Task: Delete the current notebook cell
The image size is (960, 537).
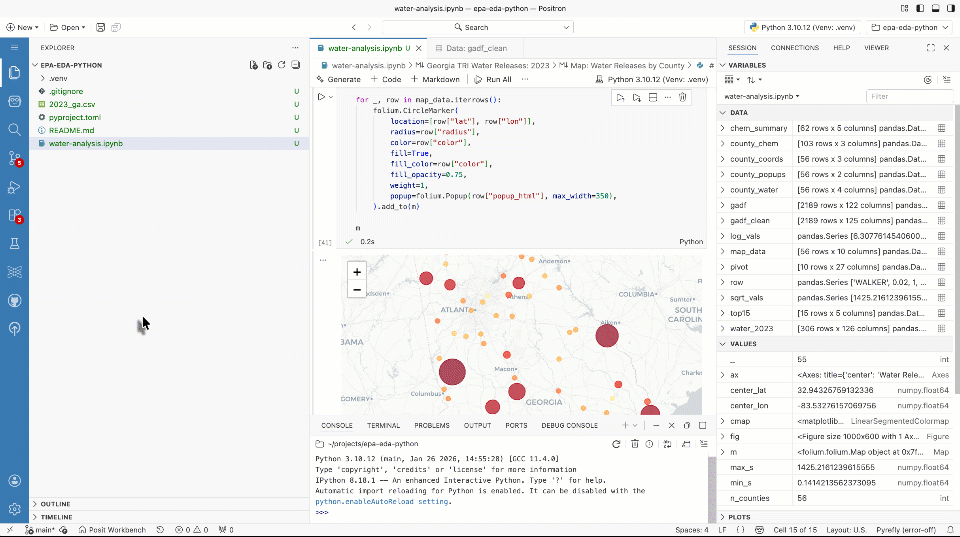Action: coord(682,97)
